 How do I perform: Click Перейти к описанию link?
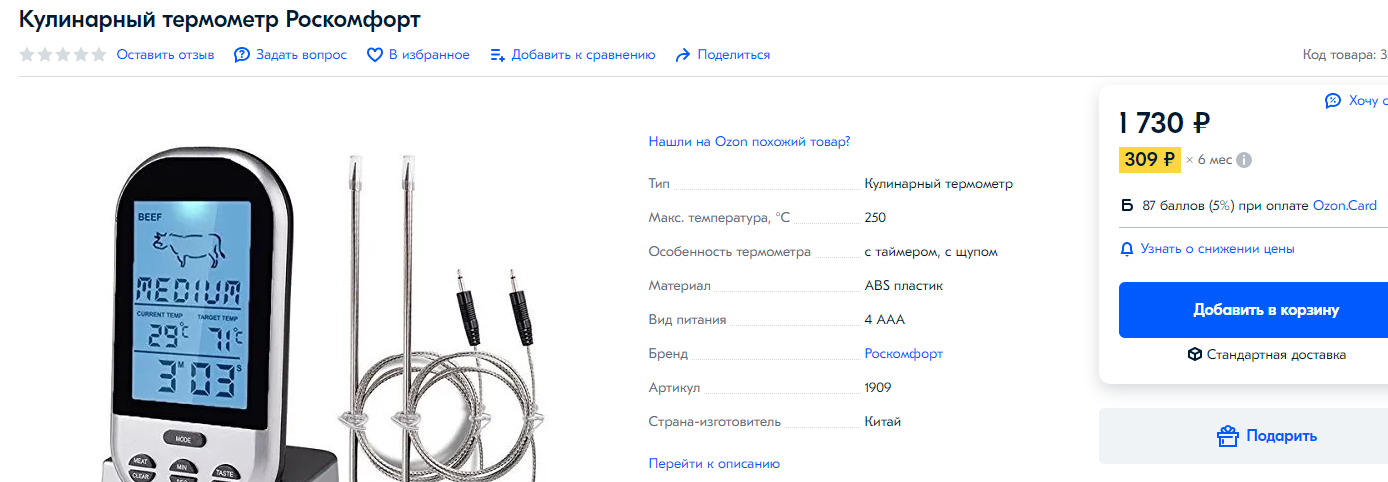pos(714,464)
